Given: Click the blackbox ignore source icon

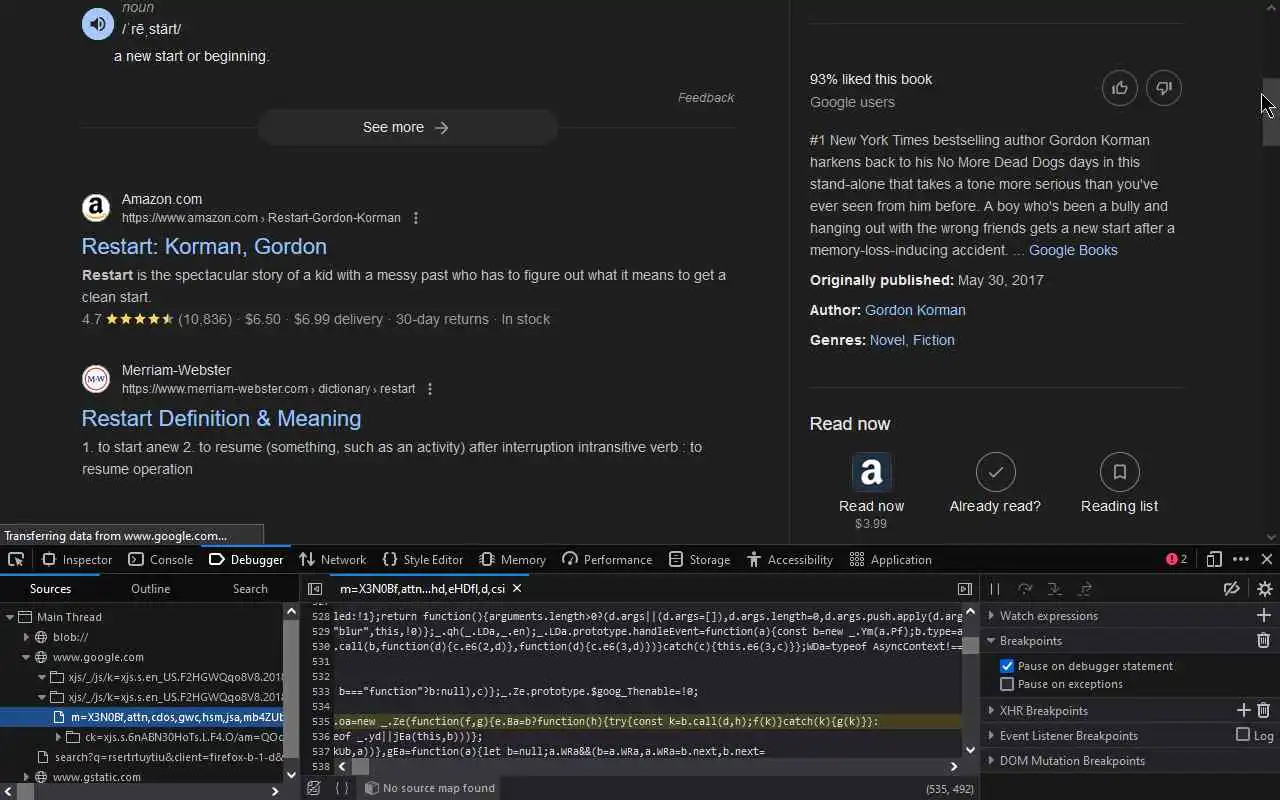Looking at the screenshot, I should [313, 788].
